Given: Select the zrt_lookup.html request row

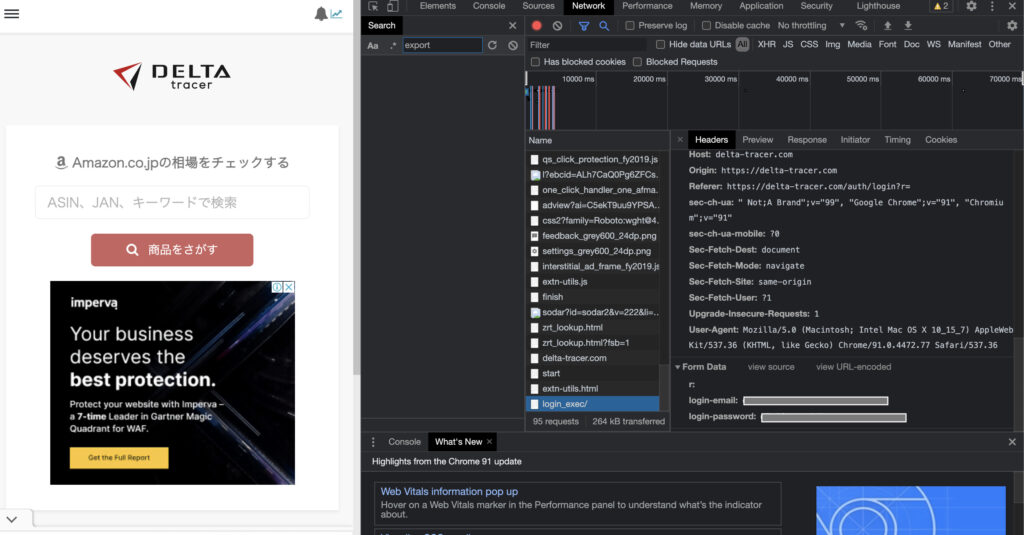Looking at the screenshot, I should tap(592, 328).
